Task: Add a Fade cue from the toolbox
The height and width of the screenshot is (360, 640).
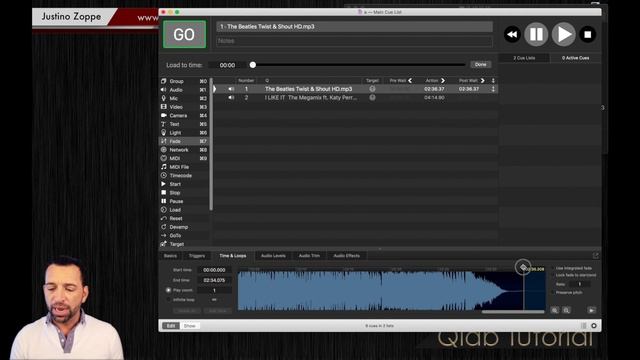Action: pos(184,141)
